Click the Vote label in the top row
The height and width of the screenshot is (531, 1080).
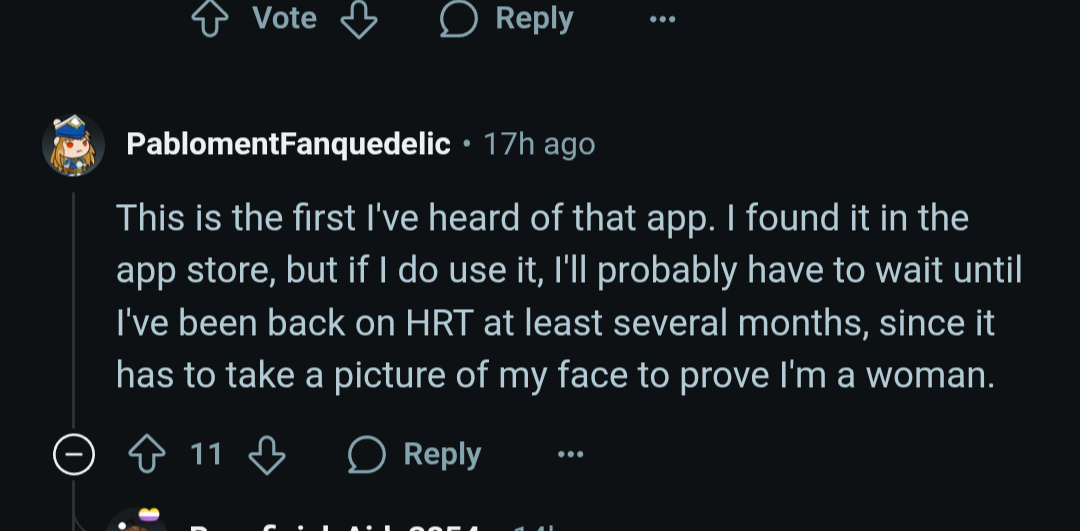[285, 18]
